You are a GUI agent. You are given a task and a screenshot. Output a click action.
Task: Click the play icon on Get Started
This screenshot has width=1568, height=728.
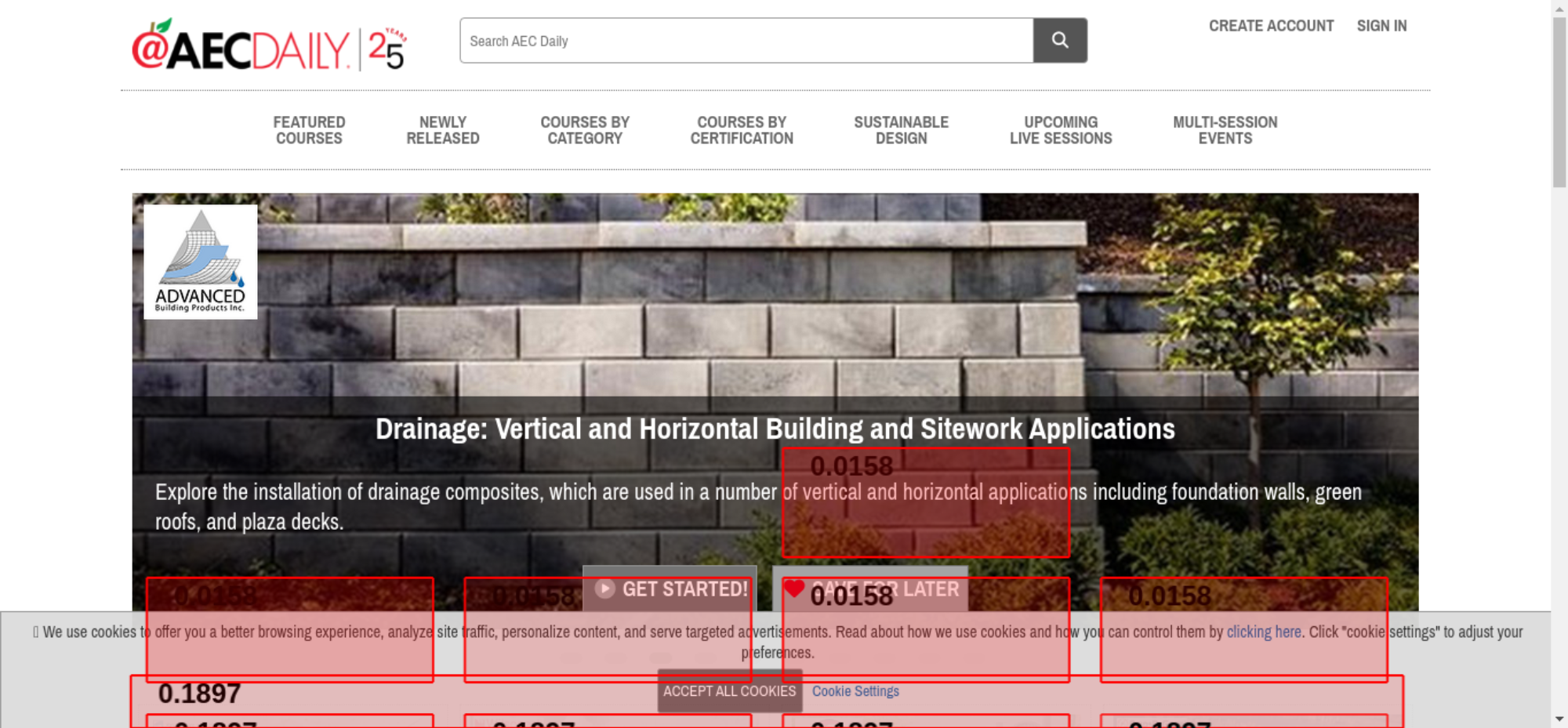(x=604, y=589)
